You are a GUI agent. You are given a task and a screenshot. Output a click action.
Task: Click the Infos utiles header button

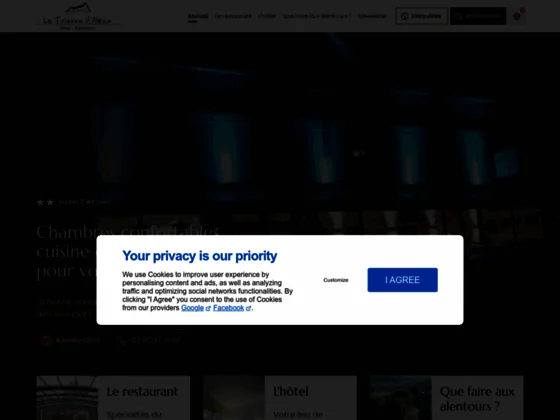(x=421, y=16)
